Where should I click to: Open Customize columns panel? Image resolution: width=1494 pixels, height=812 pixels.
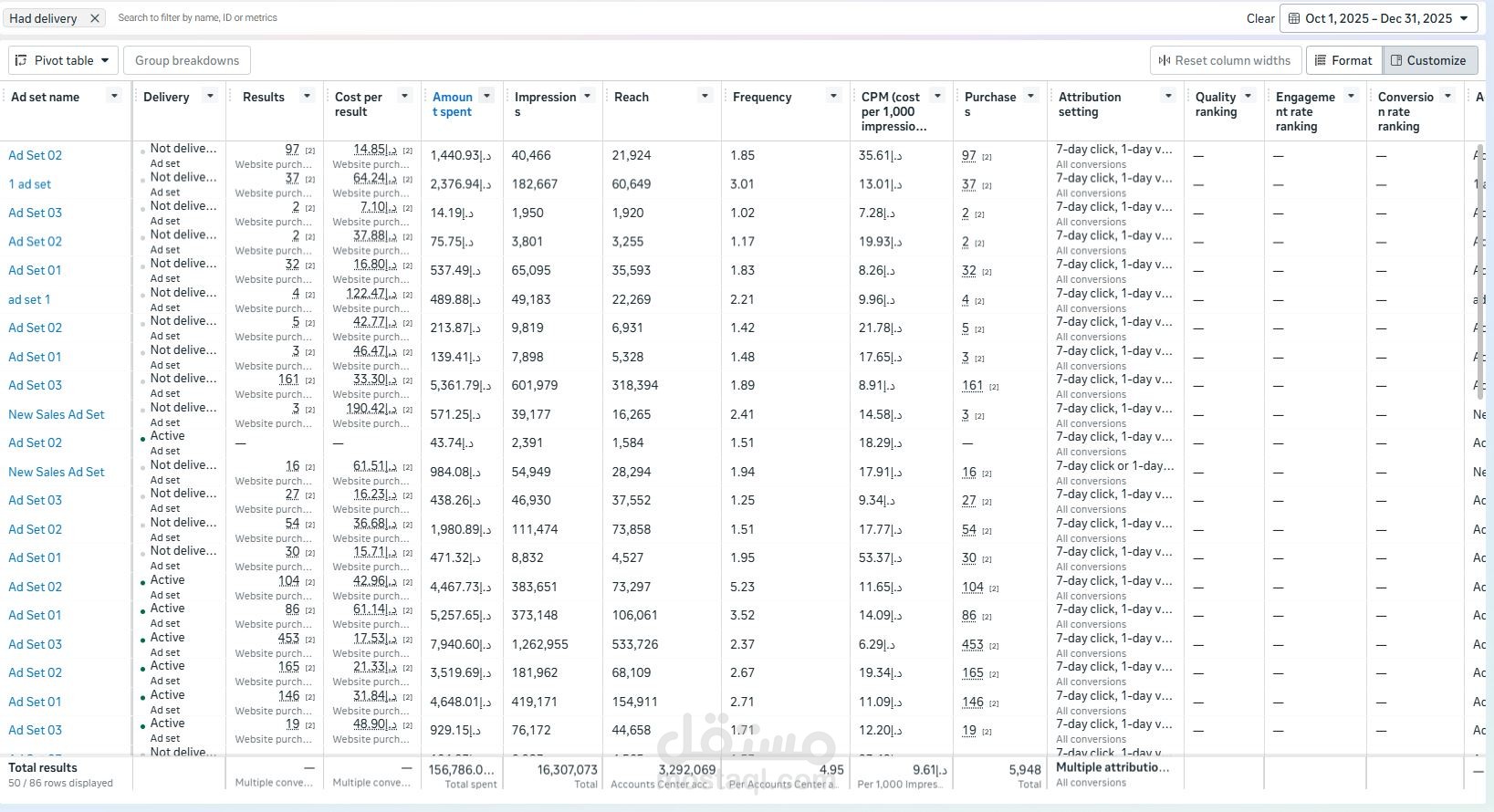[x=1429, y=60]
